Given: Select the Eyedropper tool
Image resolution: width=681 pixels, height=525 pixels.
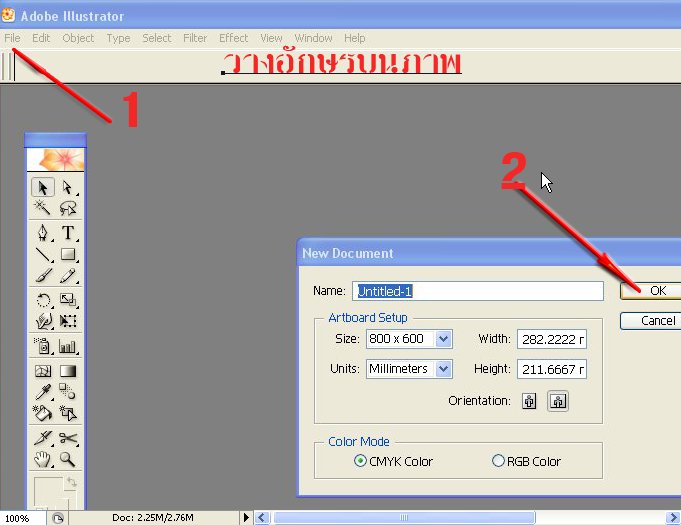Looking at the screenshot, I should [43, 392].
